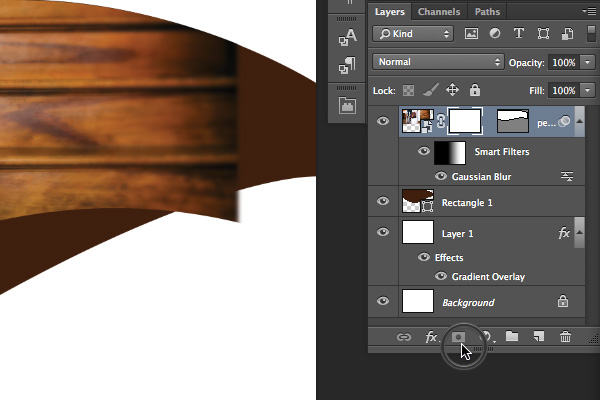This screenshot has height=400, width=600.
Task: Collapse Layer 1 effects list
Action: click(580, 233)
